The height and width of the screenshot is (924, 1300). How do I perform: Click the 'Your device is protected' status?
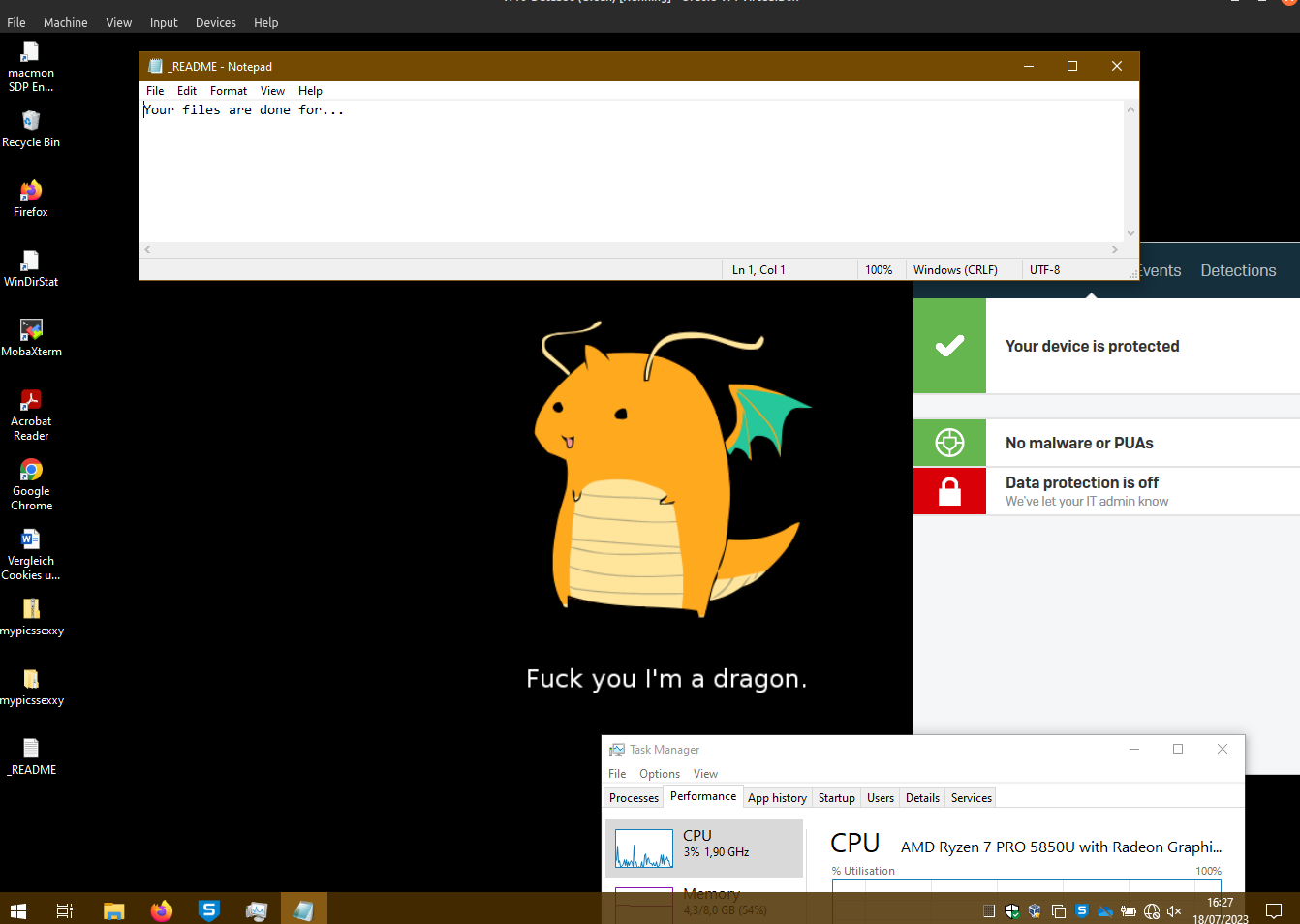[1106, 346]
